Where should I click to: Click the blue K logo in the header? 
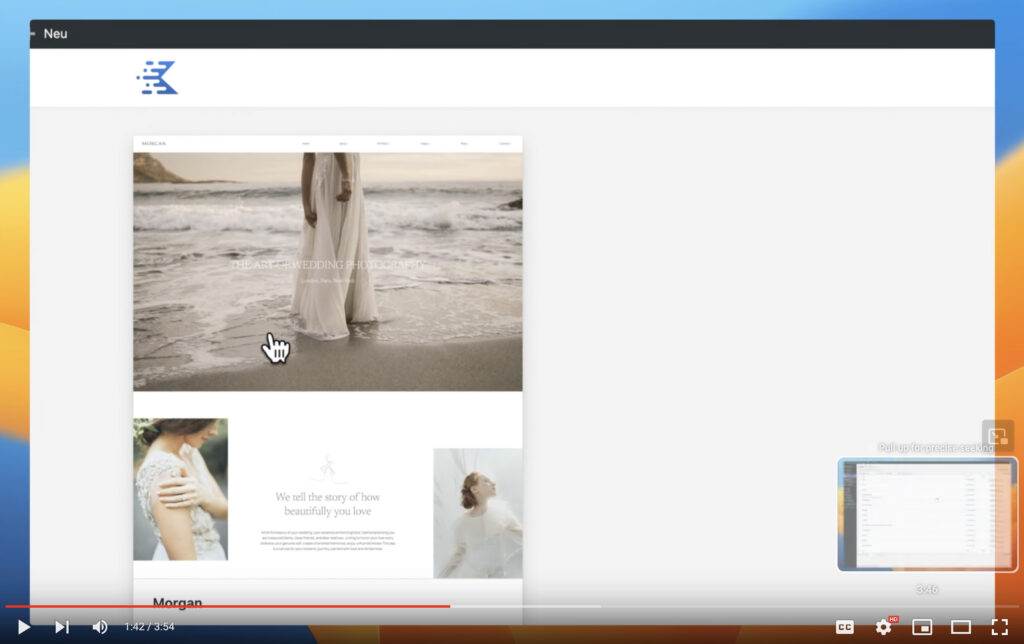pyautogui.click(x=156, y=77)
